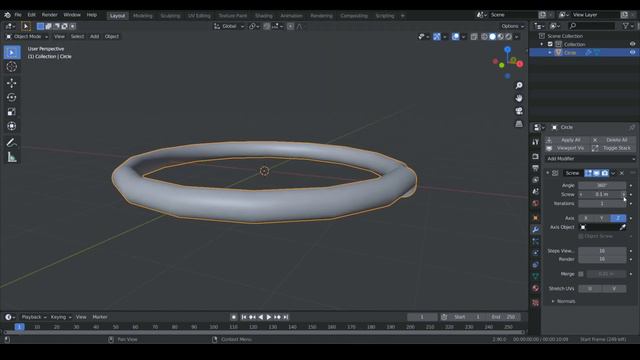
Task: Click the Angle value field
Action: tap(602, 185)
